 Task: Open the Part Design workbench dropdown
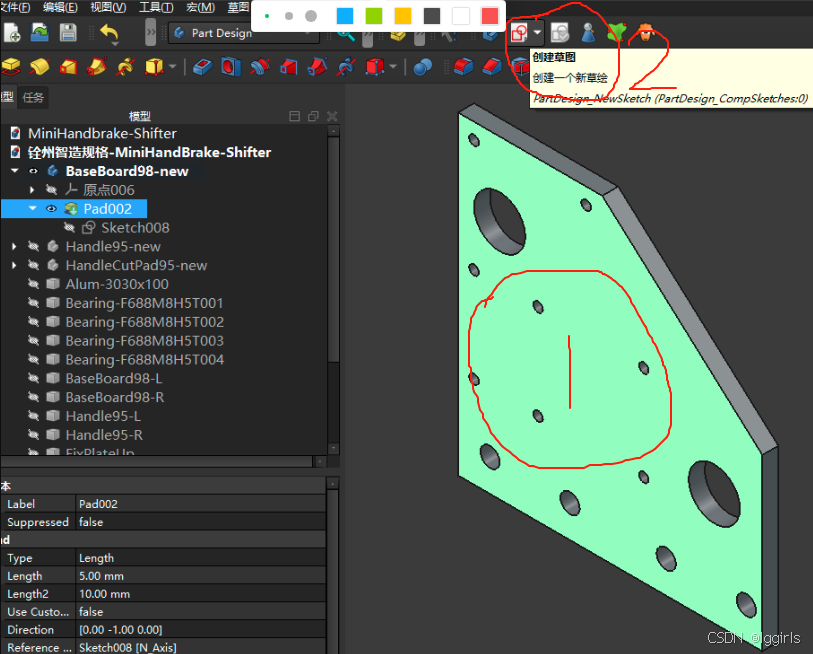244,33
